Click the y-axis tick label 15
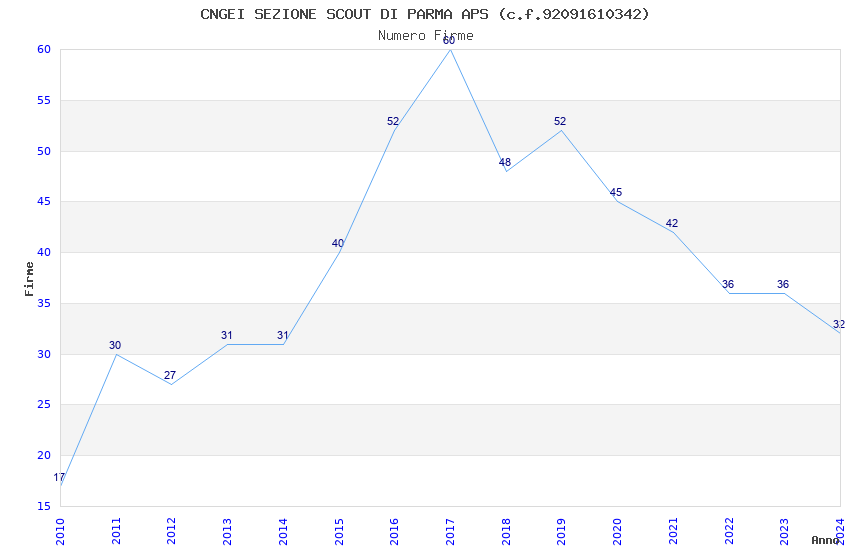 click(x=44, y=506)
